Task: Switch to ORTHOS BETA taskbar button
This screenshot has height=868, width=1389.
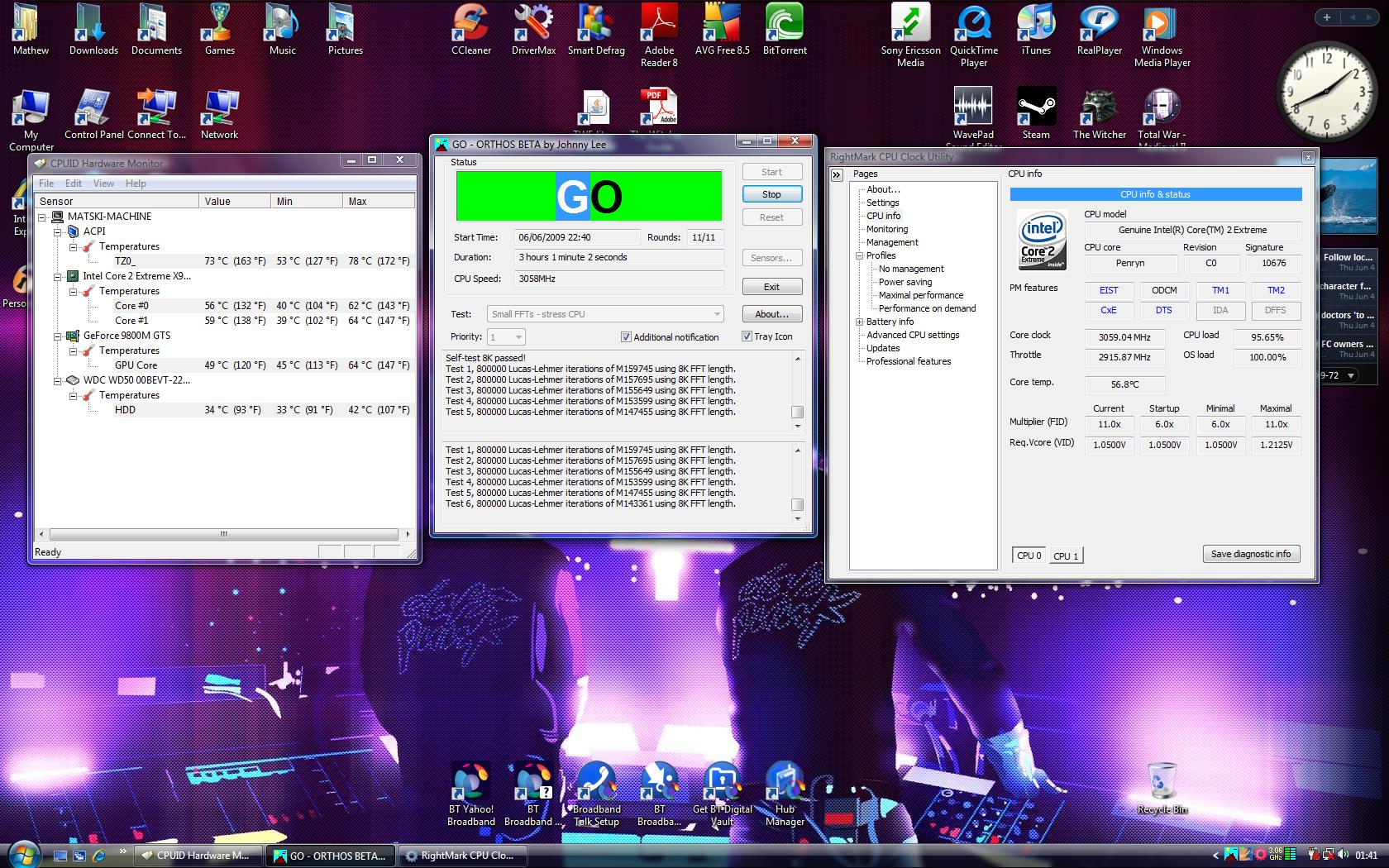Action: [x=331, y=856]
